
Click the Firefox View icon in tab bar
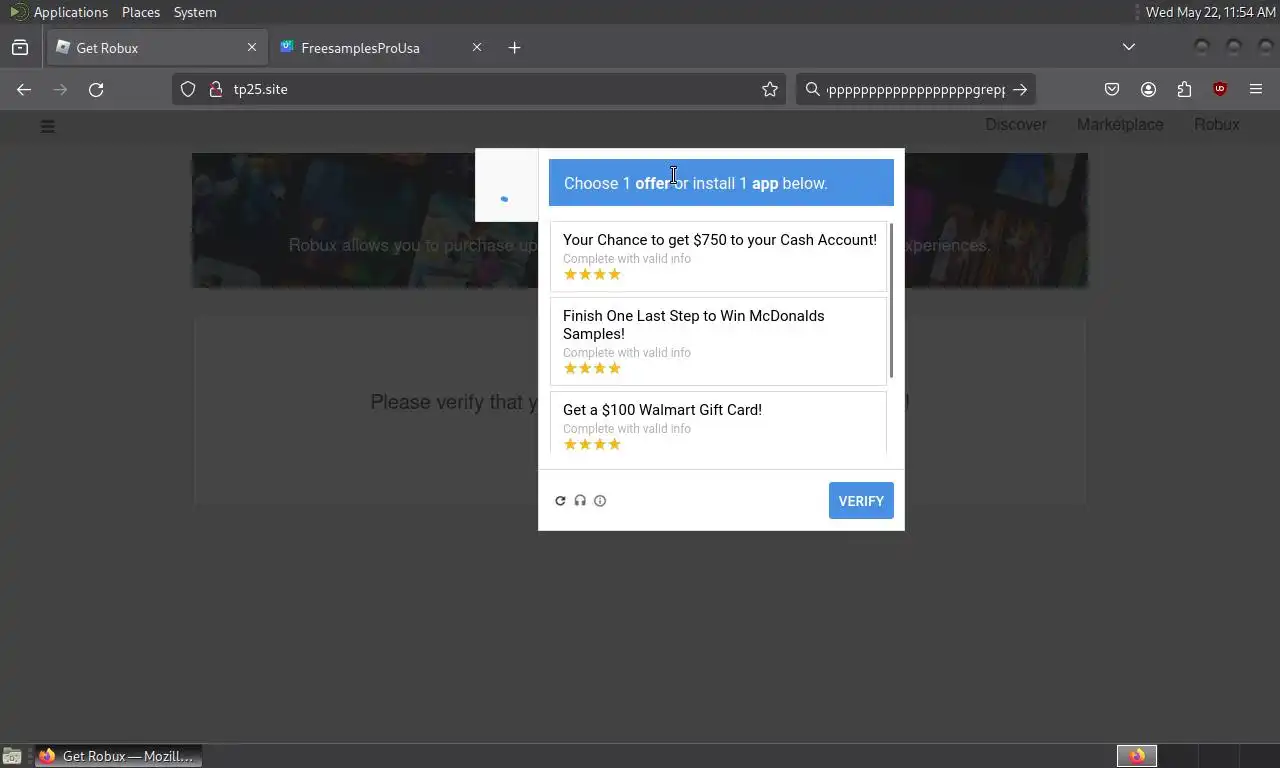[x=20, y=47]
